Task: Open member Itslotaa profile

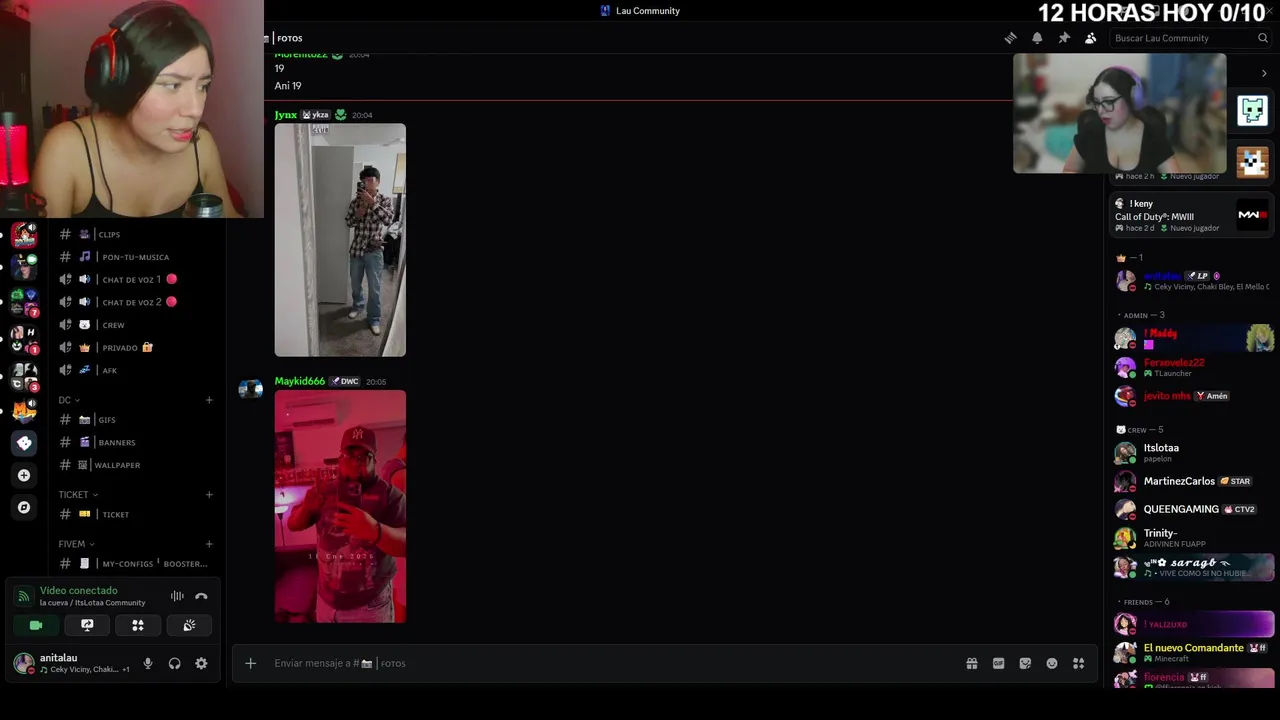Action: [x=1194, y=452]
